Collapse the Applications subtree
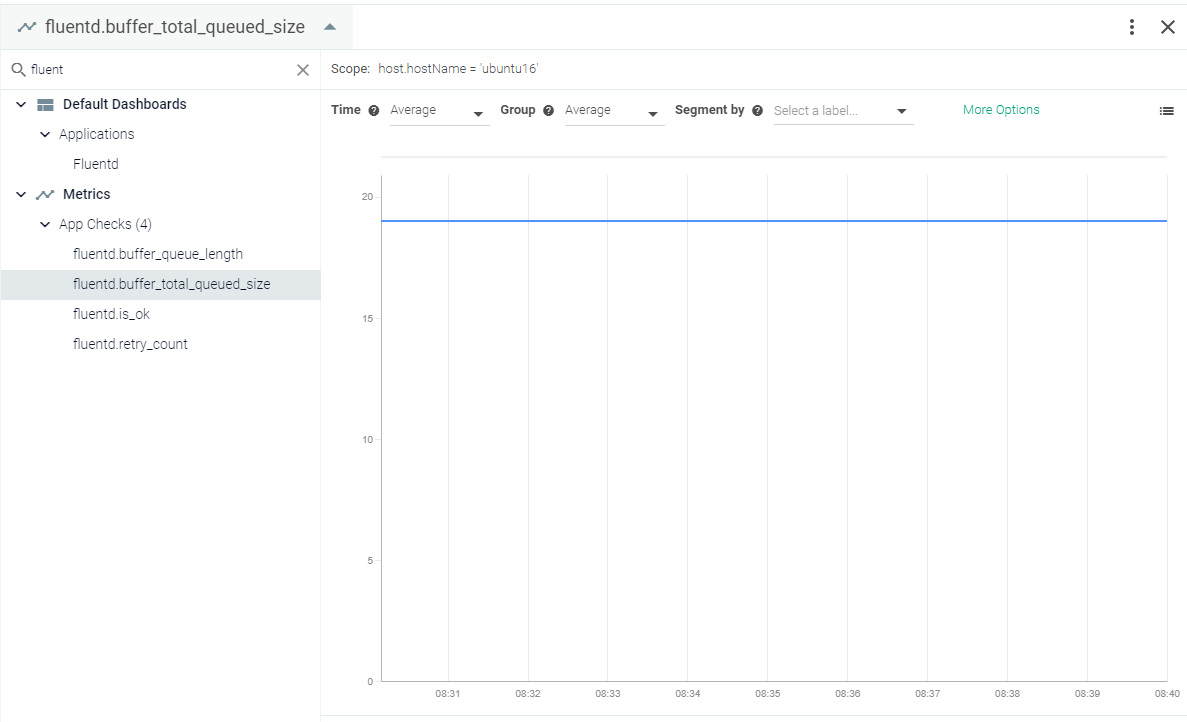The height and width of the screenshot is (722, 1187). [x=45, y=134]
